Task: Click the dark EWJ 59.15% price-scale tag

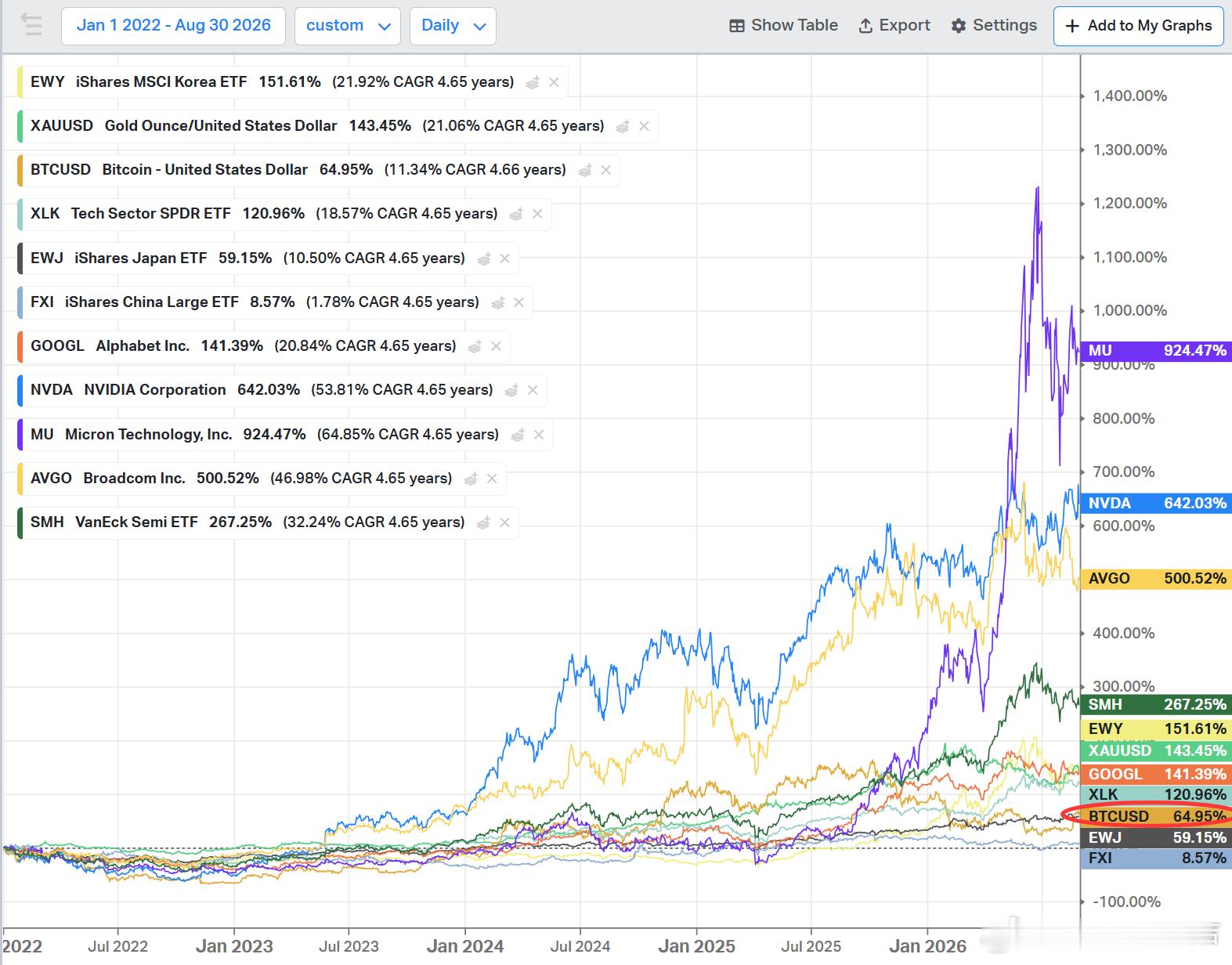Action: (1156, 837)
